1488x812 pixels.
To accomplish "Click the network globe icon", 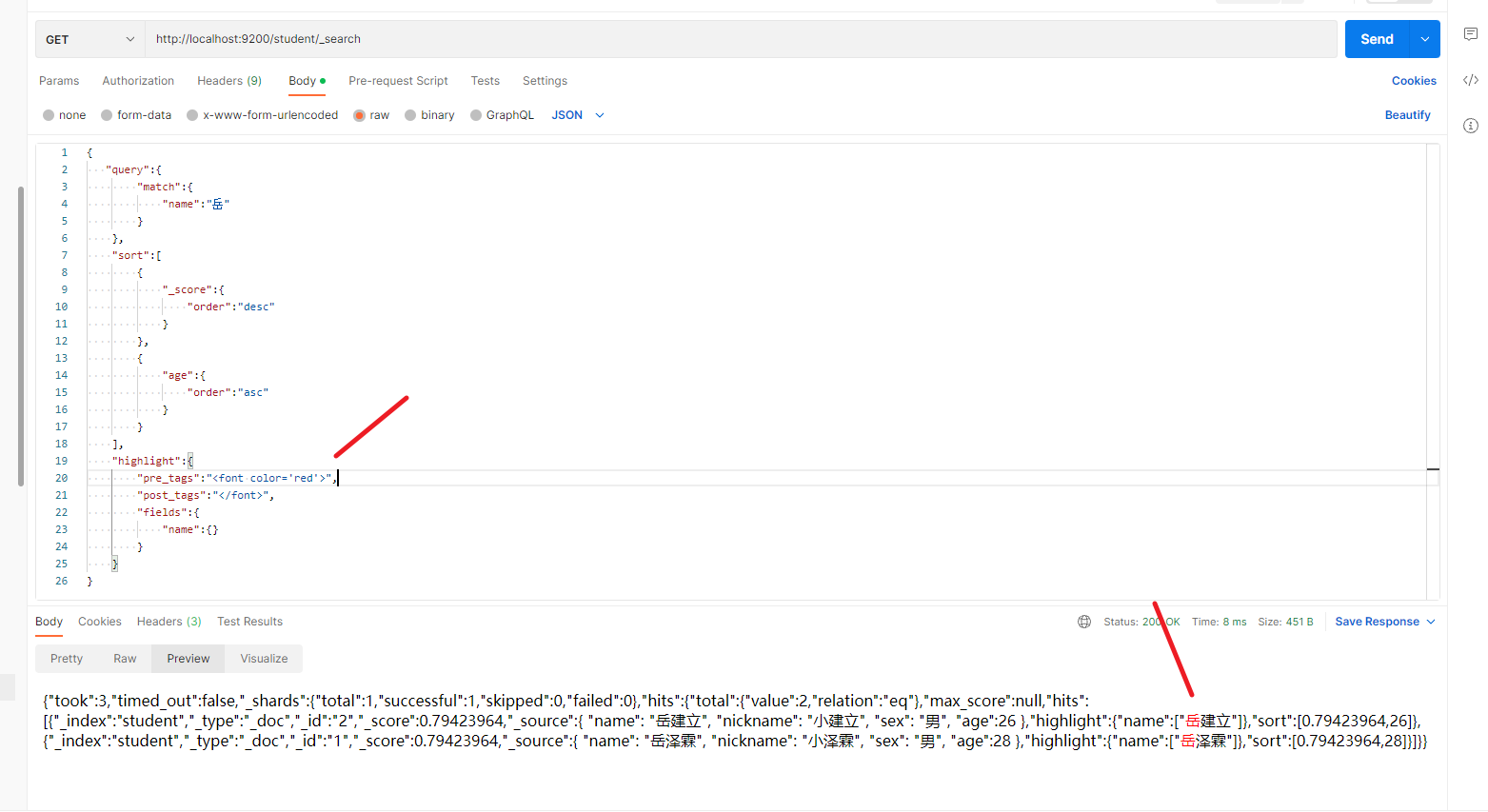I will click(x=1084, y=622).
